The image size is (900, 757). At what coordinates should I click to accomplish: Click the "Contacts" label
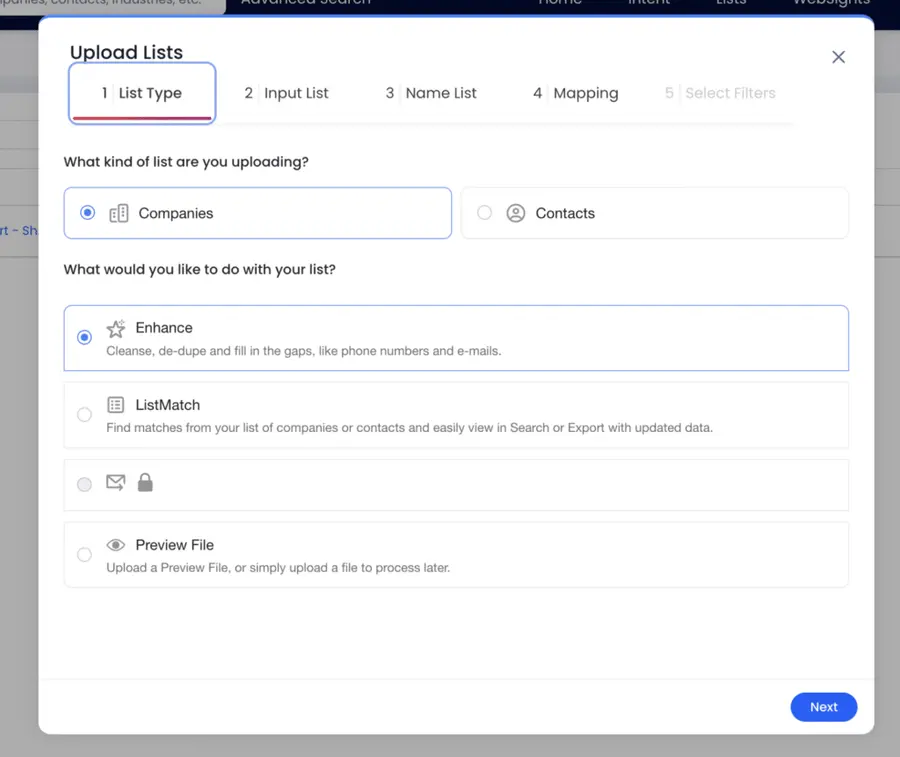[565, 213]
